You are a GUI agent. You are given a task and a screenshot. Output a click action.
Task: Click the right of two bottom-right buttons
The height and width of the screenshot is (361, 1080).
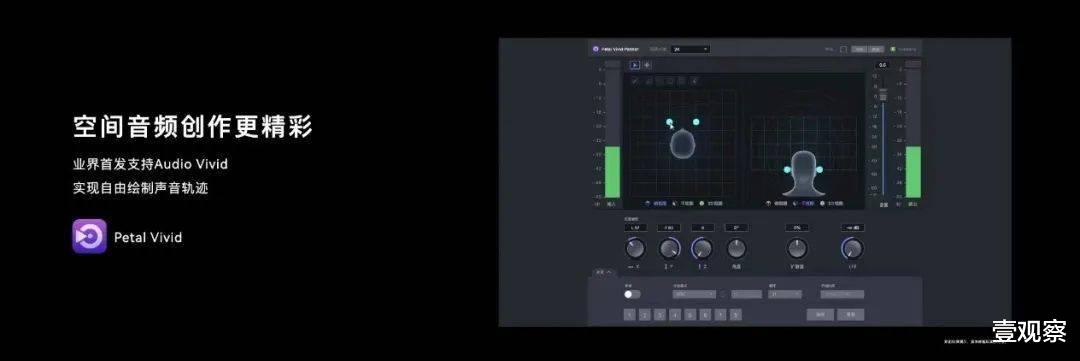point(851,314)
